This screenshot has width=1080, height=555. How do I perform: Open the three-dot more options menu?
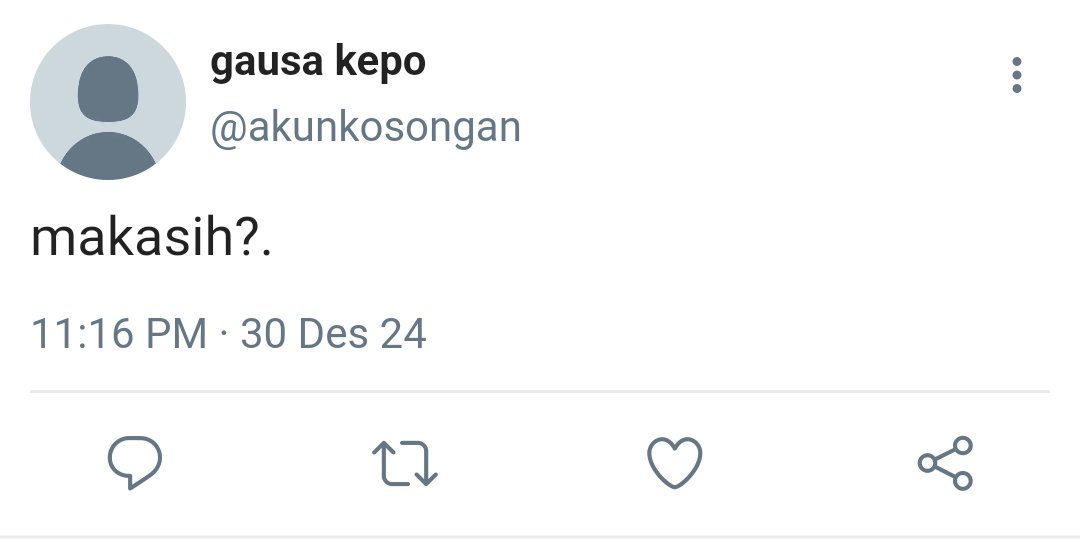pyautogui.click(x=1017, y=75)
